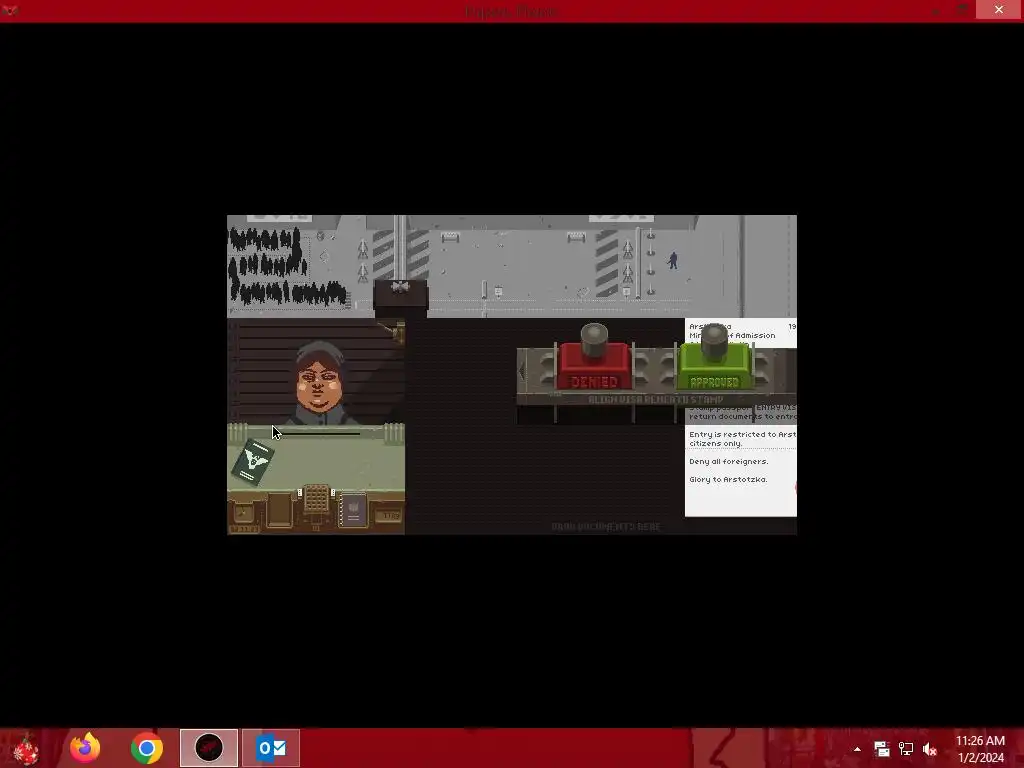Show hidden system tray icons

857,749
